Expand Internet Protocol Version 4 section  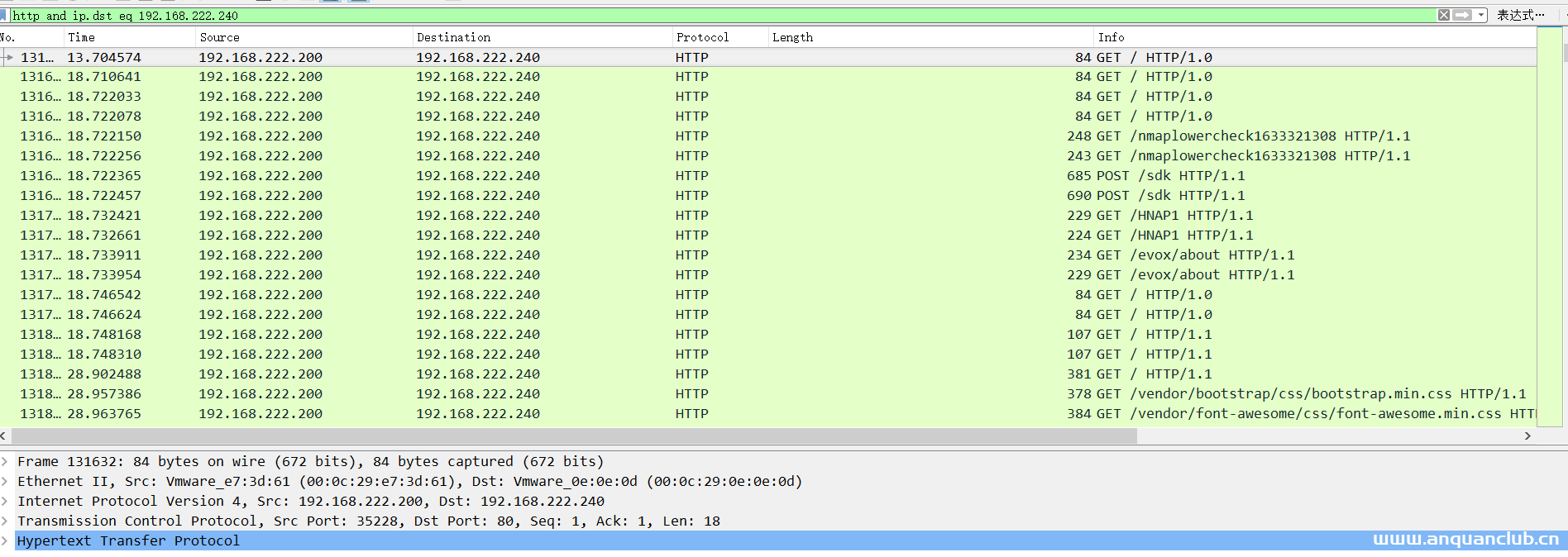pos(5,501)
